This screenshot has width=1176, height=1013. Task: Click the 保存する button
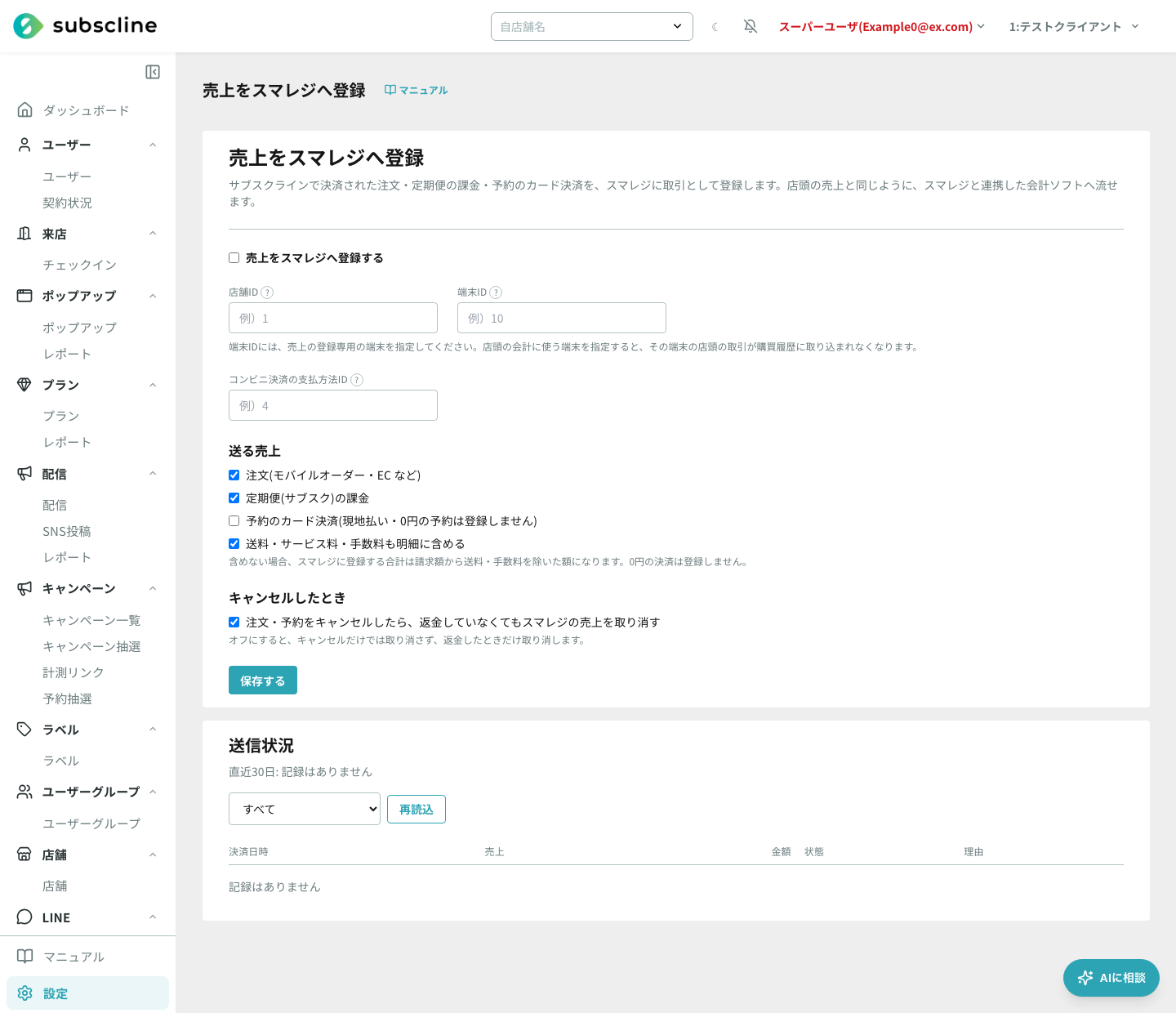click(x=263, y=681)
